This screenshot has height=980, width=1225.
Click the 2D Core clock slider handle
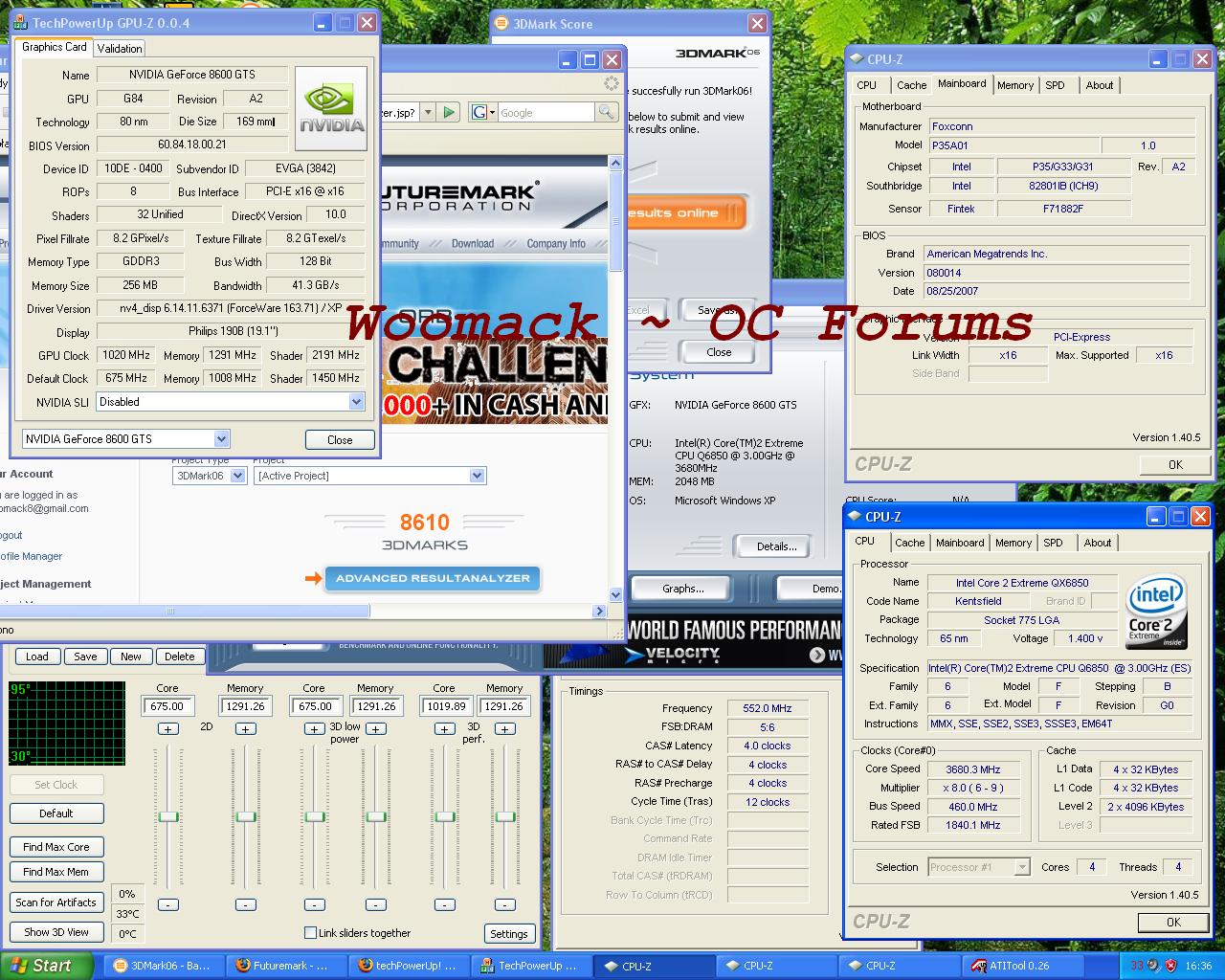click(x=168, y=816)
